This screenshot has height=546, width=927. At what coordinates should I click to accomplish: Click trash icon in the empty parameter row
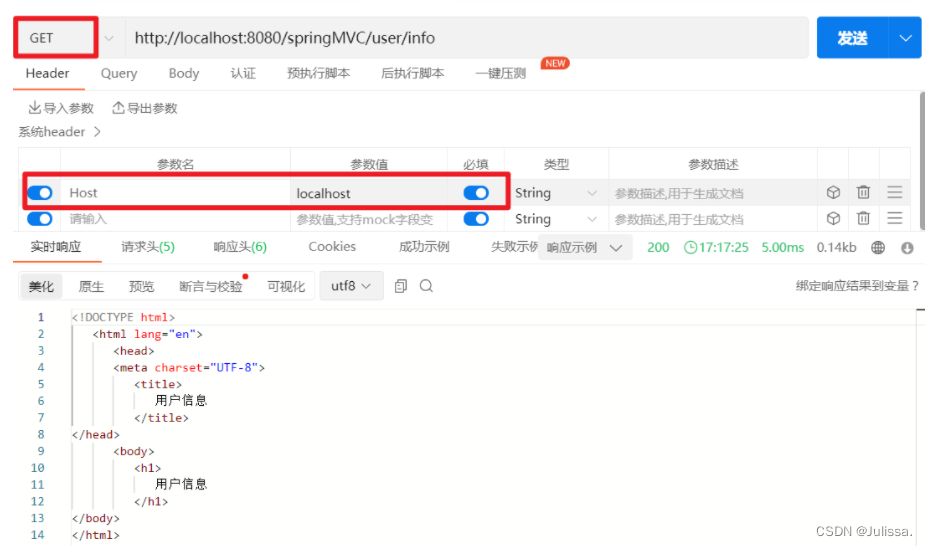(863, 219)
